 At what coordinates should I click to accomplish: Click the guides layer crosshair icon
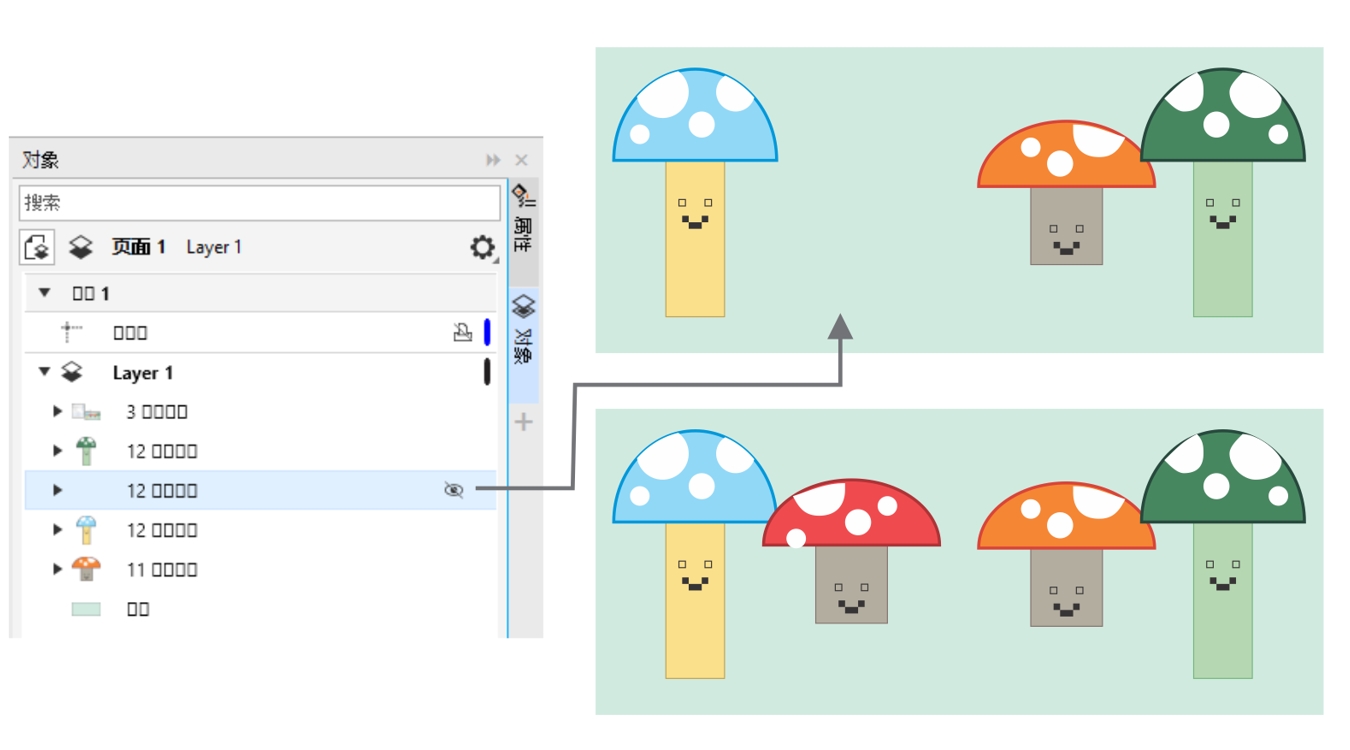(x=71, y=333)
